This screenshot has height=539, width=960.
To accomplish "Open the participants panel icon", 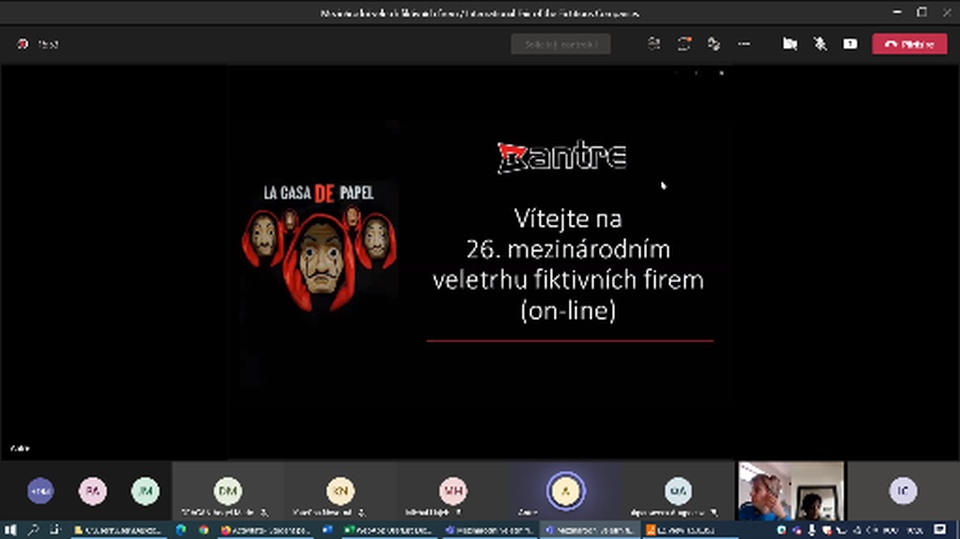I will point(654,43).
